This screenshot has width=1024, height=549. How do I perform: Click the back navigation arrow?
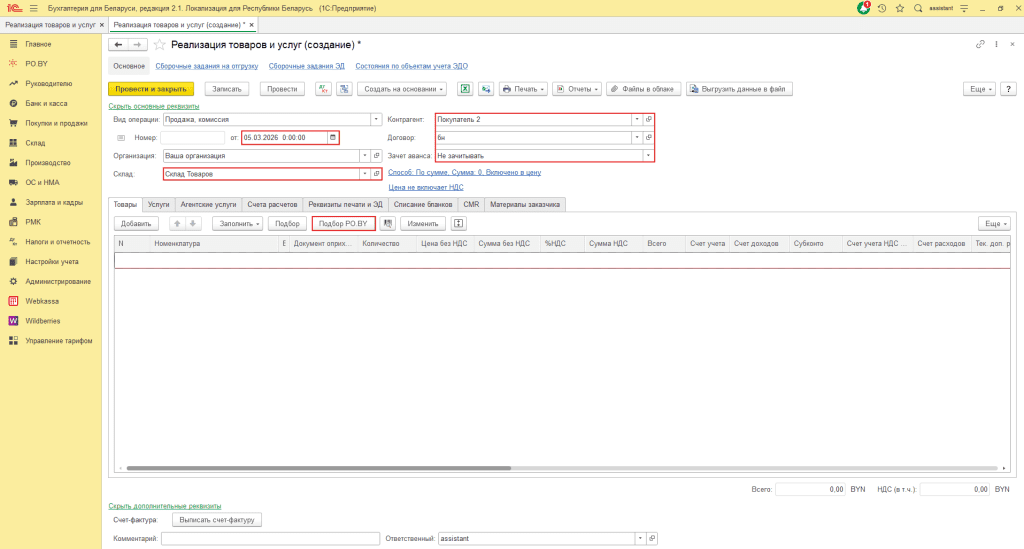pyautogui.click(x=118, y=45)
